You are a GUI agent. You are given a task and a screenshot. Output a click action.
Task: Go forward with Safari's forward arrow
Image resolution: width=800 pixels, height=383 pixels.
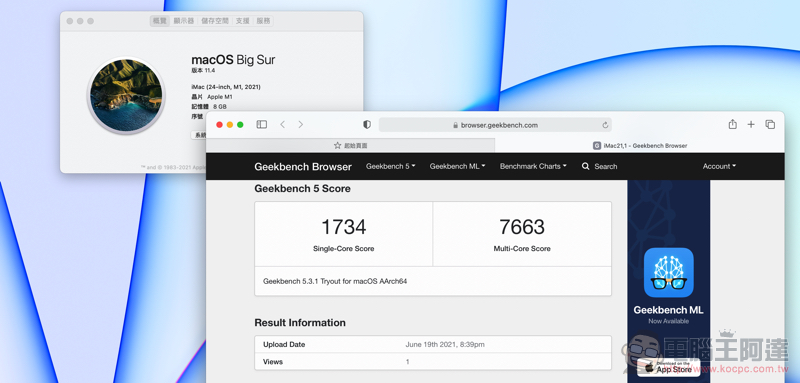coord(301,124)
